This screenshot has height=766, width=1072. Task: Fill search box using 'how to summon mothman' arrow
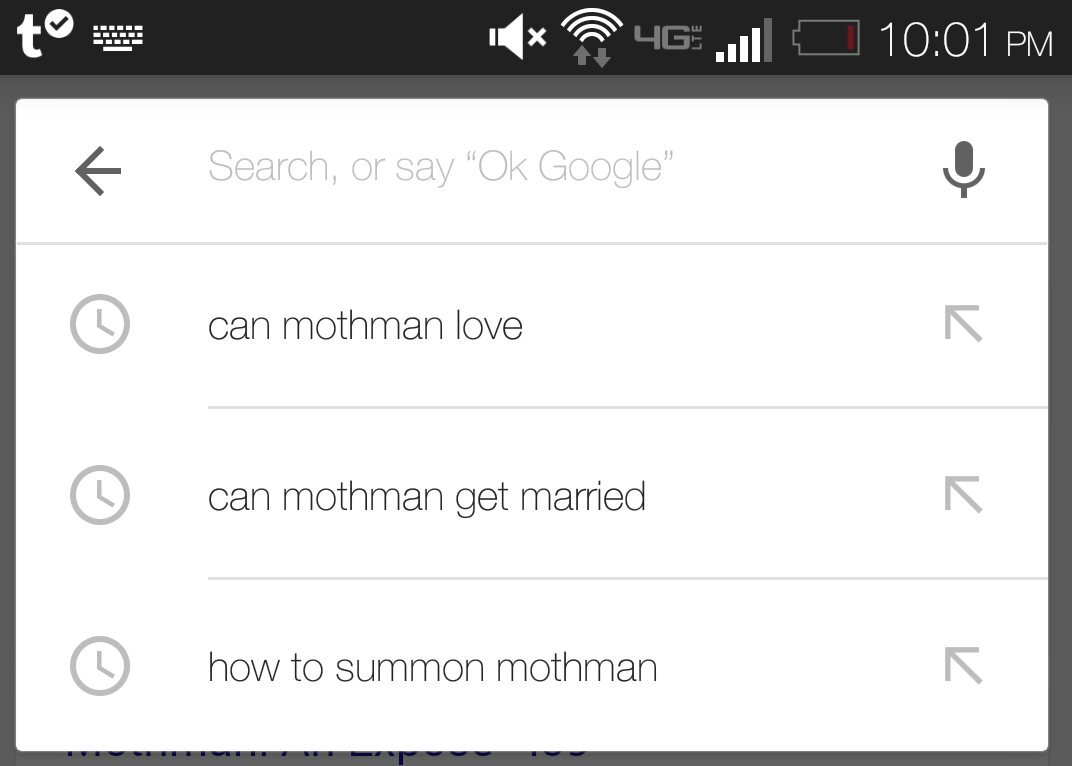(x=963, y=665)
